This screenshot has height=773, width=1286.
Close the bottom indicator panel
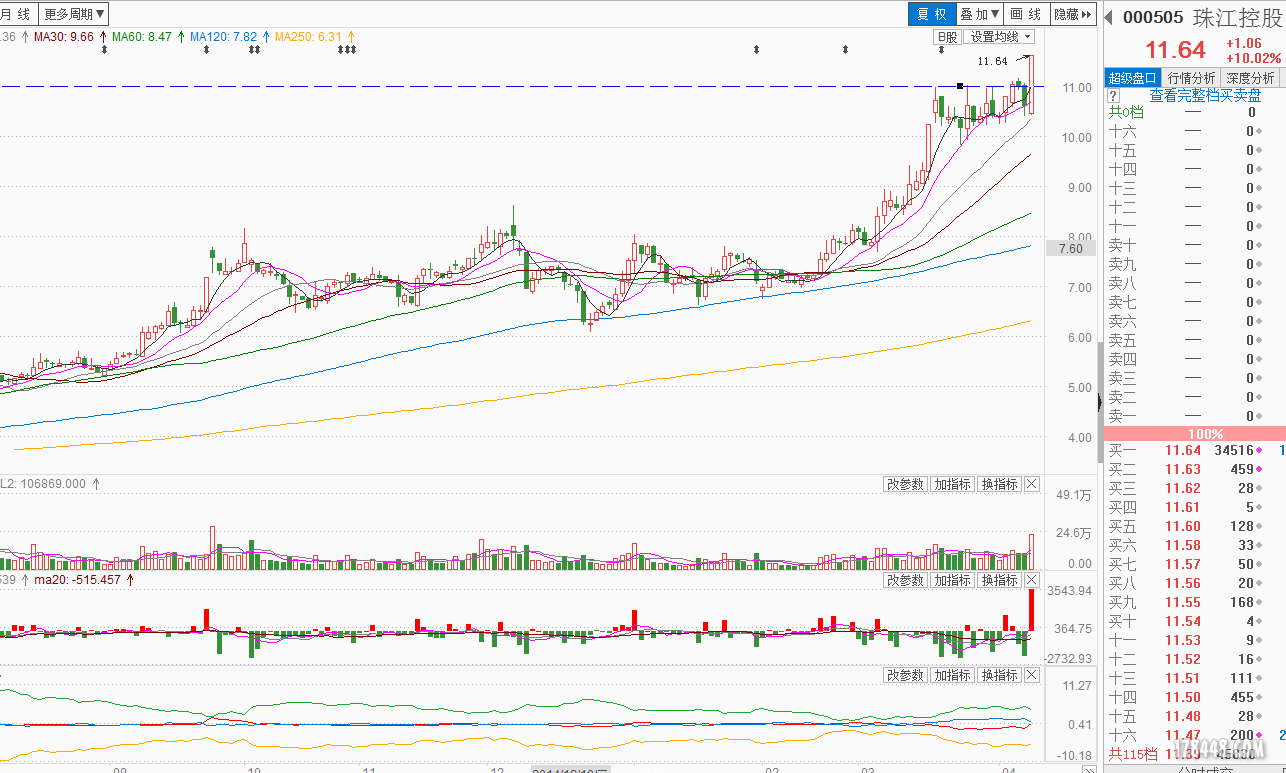[1032, 675]
